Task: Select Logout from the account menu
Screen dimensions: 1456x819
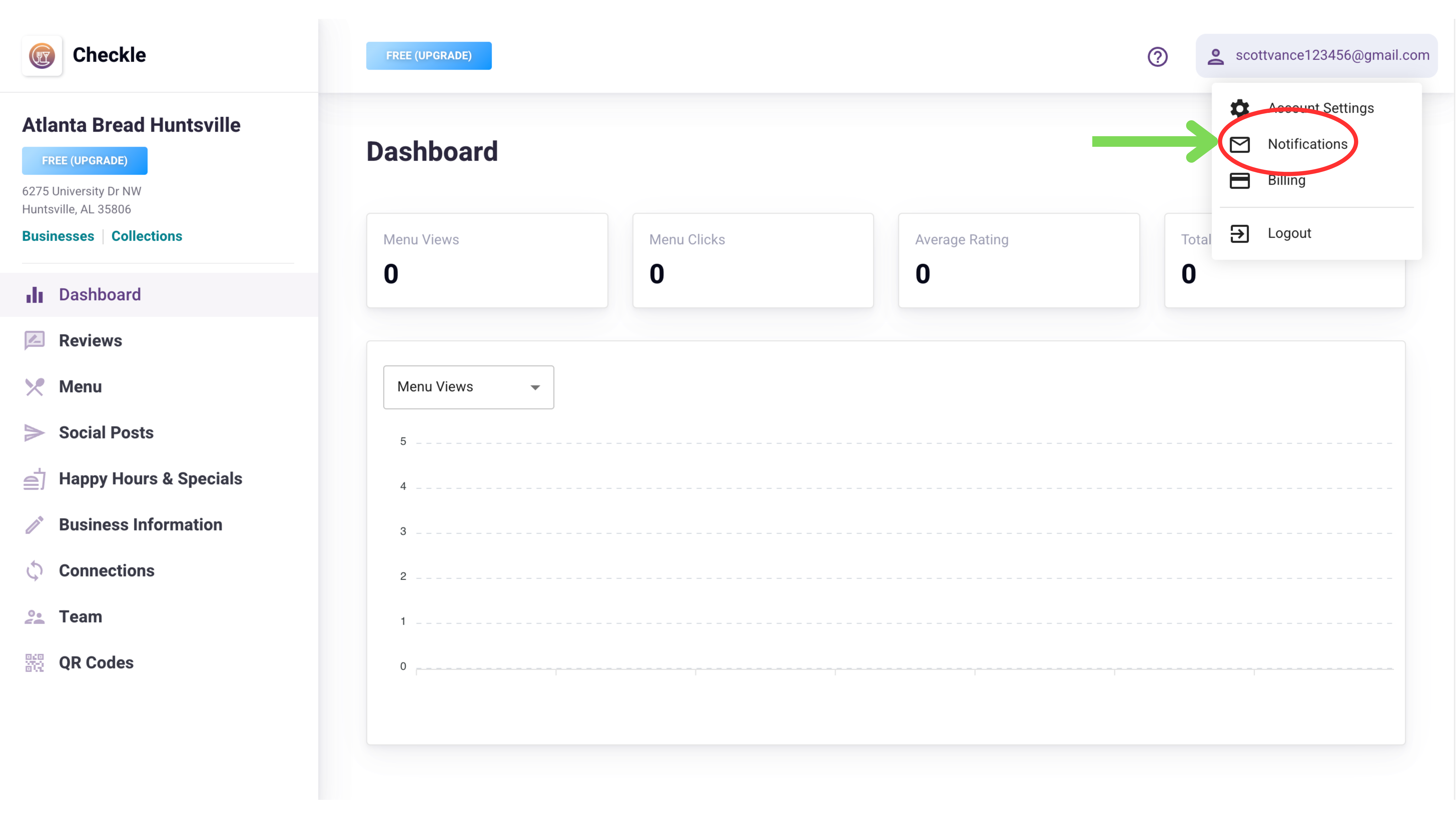Action: (1316, 233)
